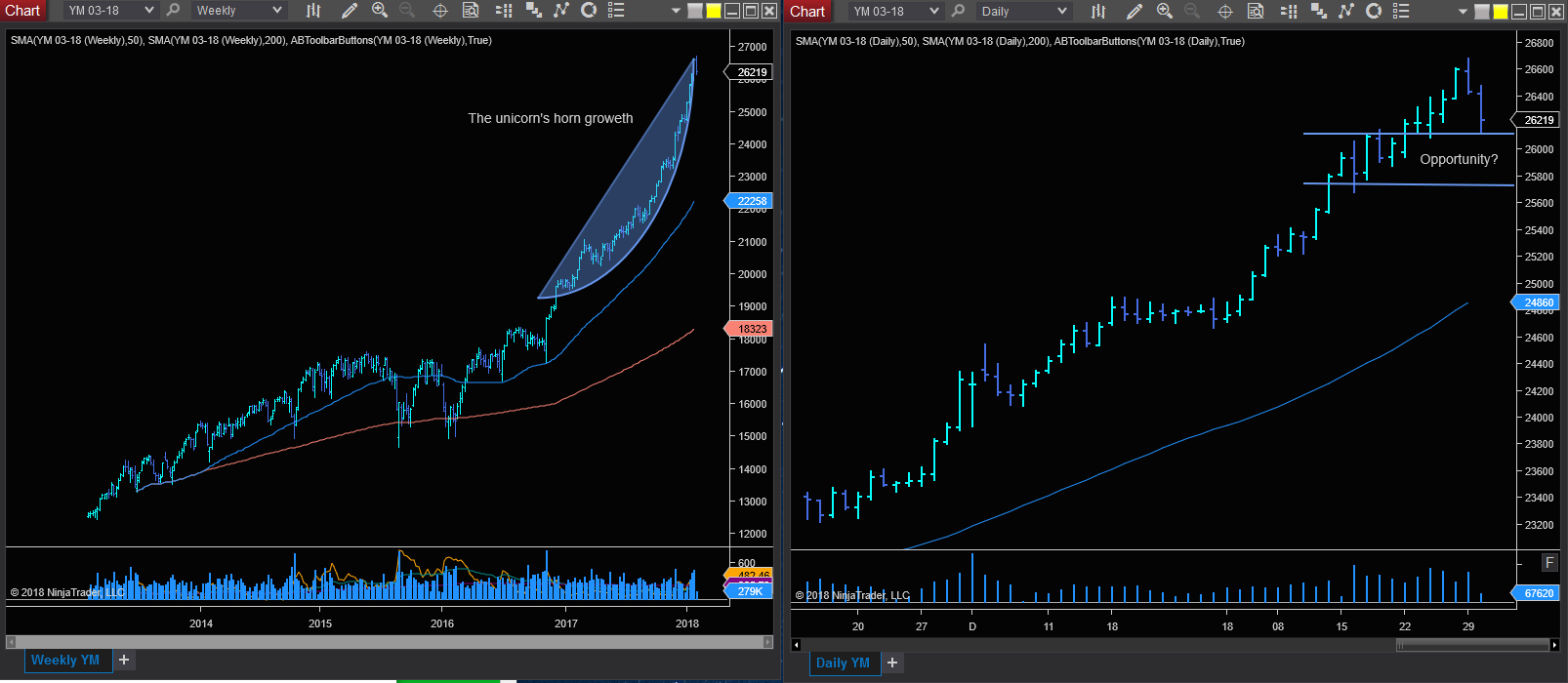The image size is (1568, 683).
Task: Click zoom out icon on Weekly chart
Action: pyautogui.click(x=407, y=11)
